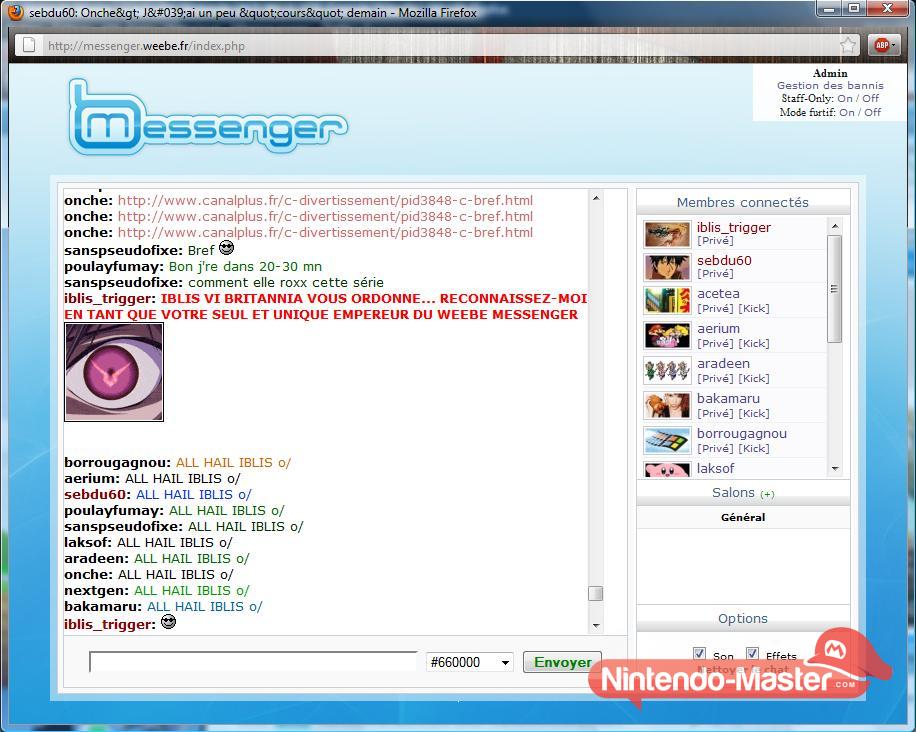Image resolution: width=916 pixels, height=732 pixels.
Task: Click chat scrollbar down arrow
Action: coord(596,626)
